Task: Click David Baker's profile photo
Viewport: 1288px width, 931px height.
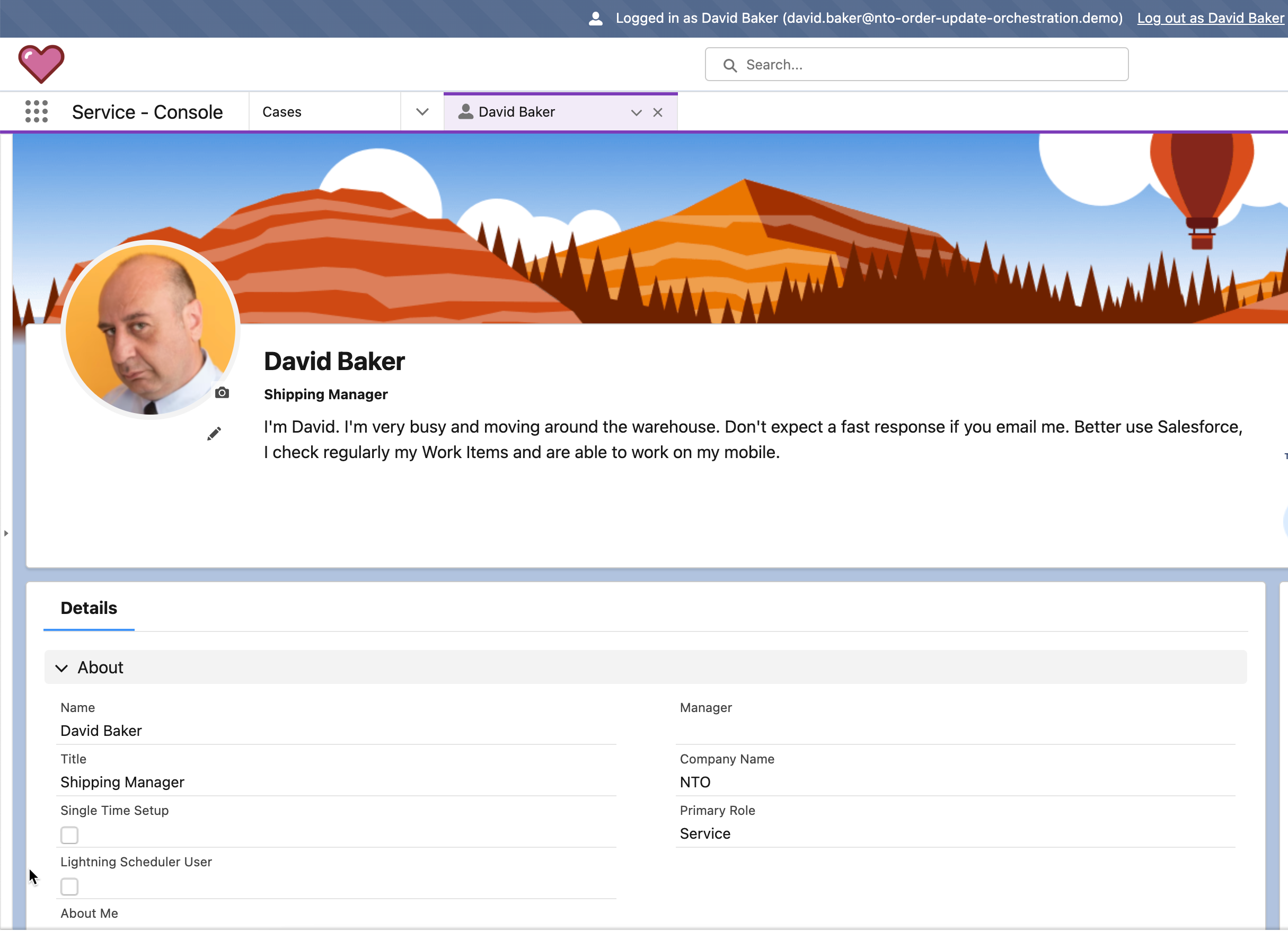Action: pyautogui.click(x=150, y=329)
